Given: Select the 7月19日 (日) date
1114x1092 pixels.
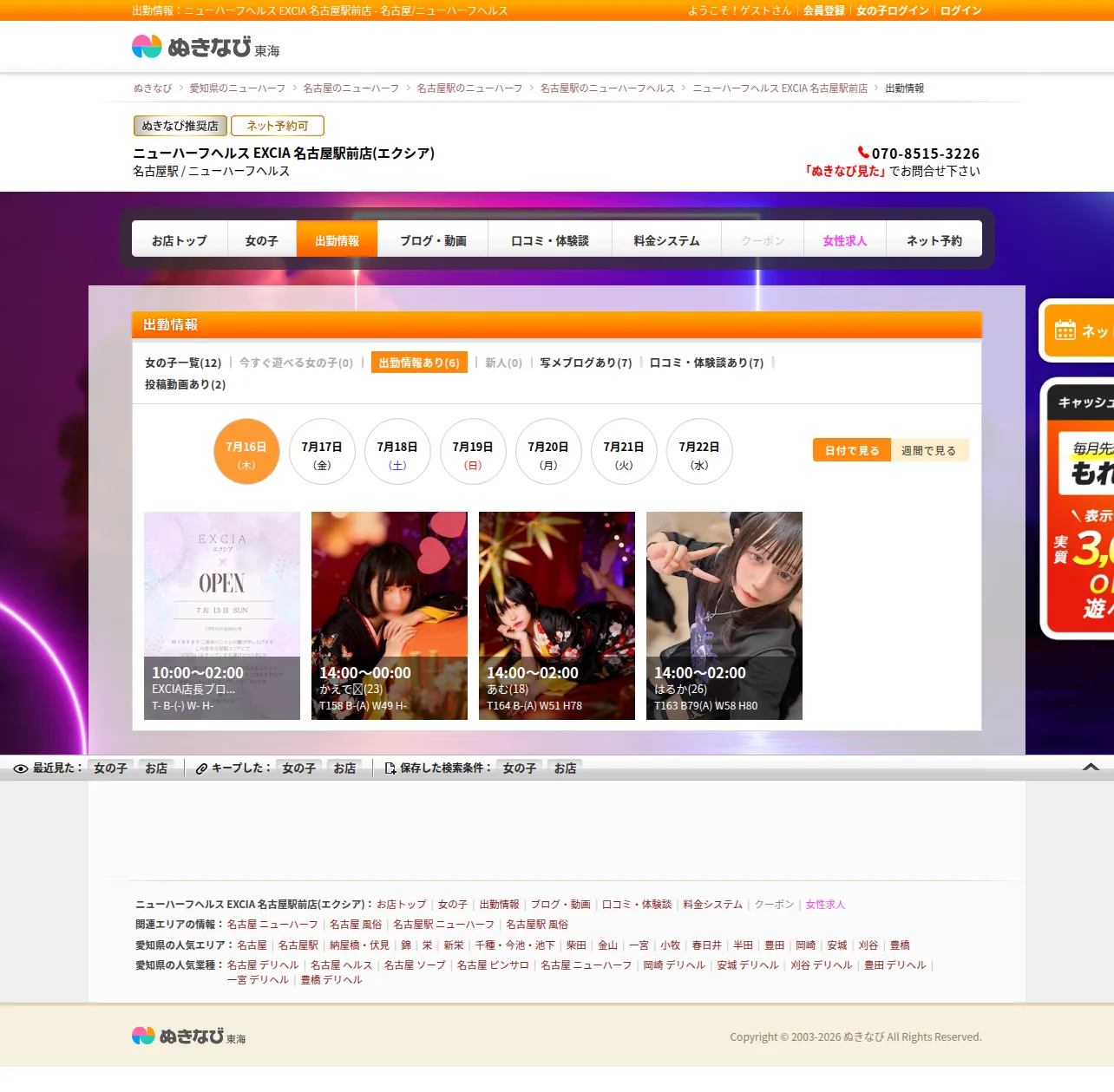Looking at the screenshot, I should pyautogui.click(x=473, y=452).
